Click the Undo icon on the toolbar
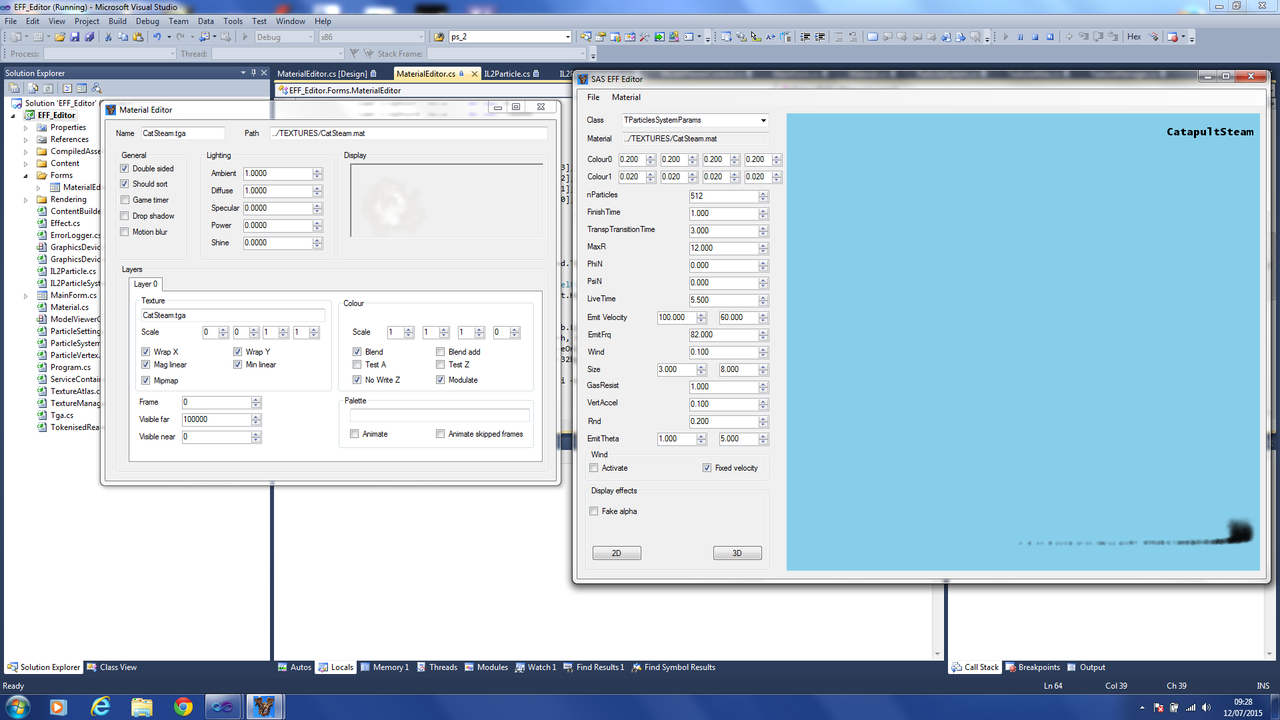This screenshot has width=1280, height=720. click(x=157, y=38)
